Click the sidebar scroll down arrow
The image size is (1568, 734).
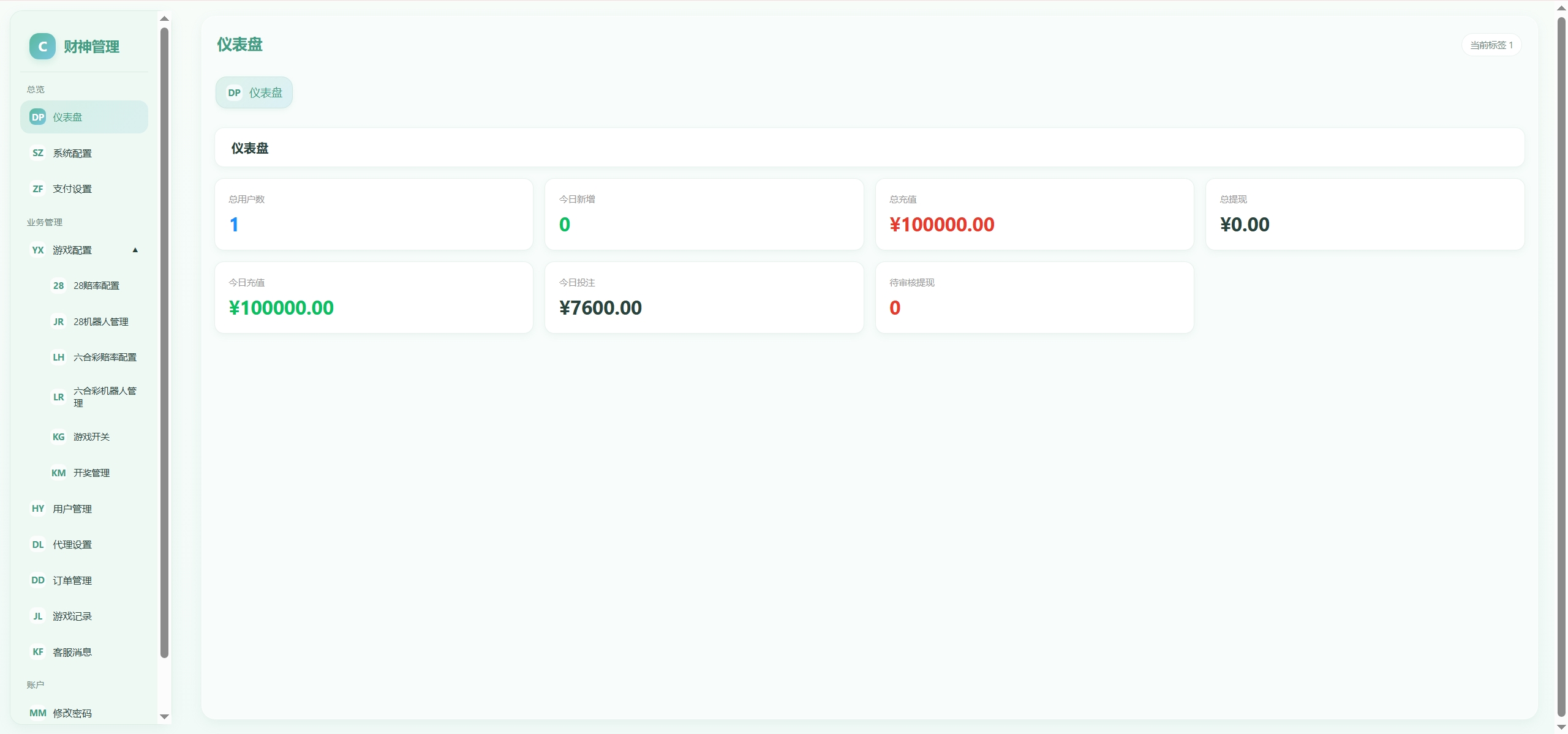[164, 716]
